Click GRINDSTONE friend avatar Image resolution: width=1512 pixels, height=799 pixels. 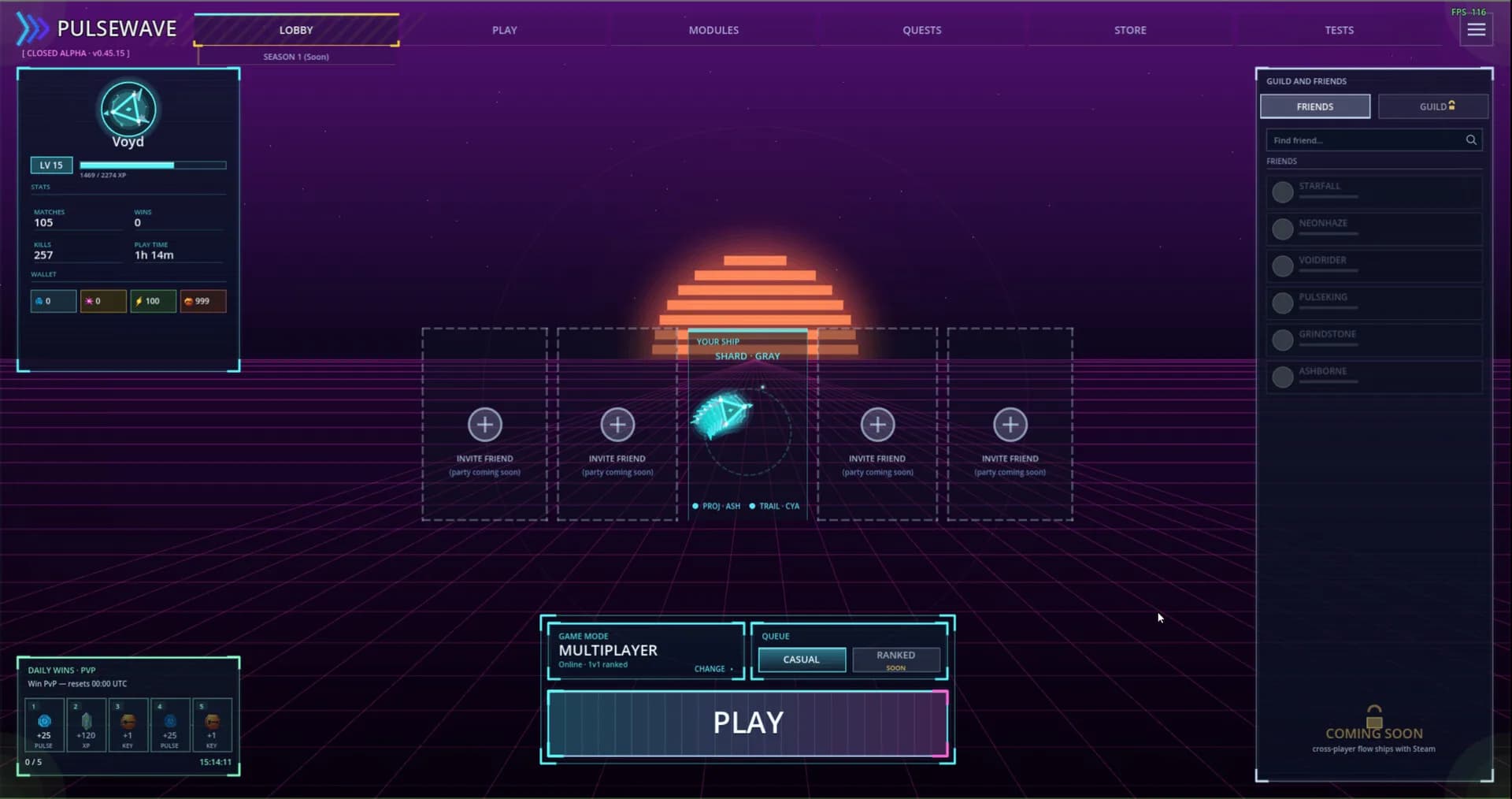tap(1283, 340)
